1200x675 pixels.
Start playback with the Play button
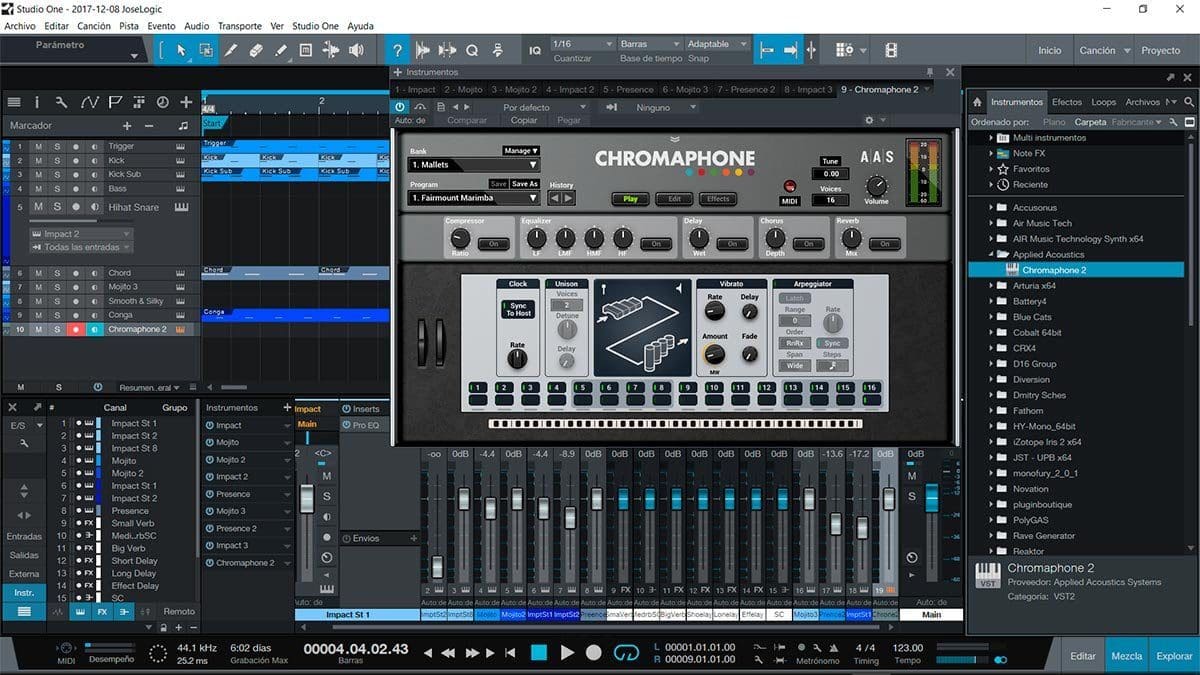567,653
